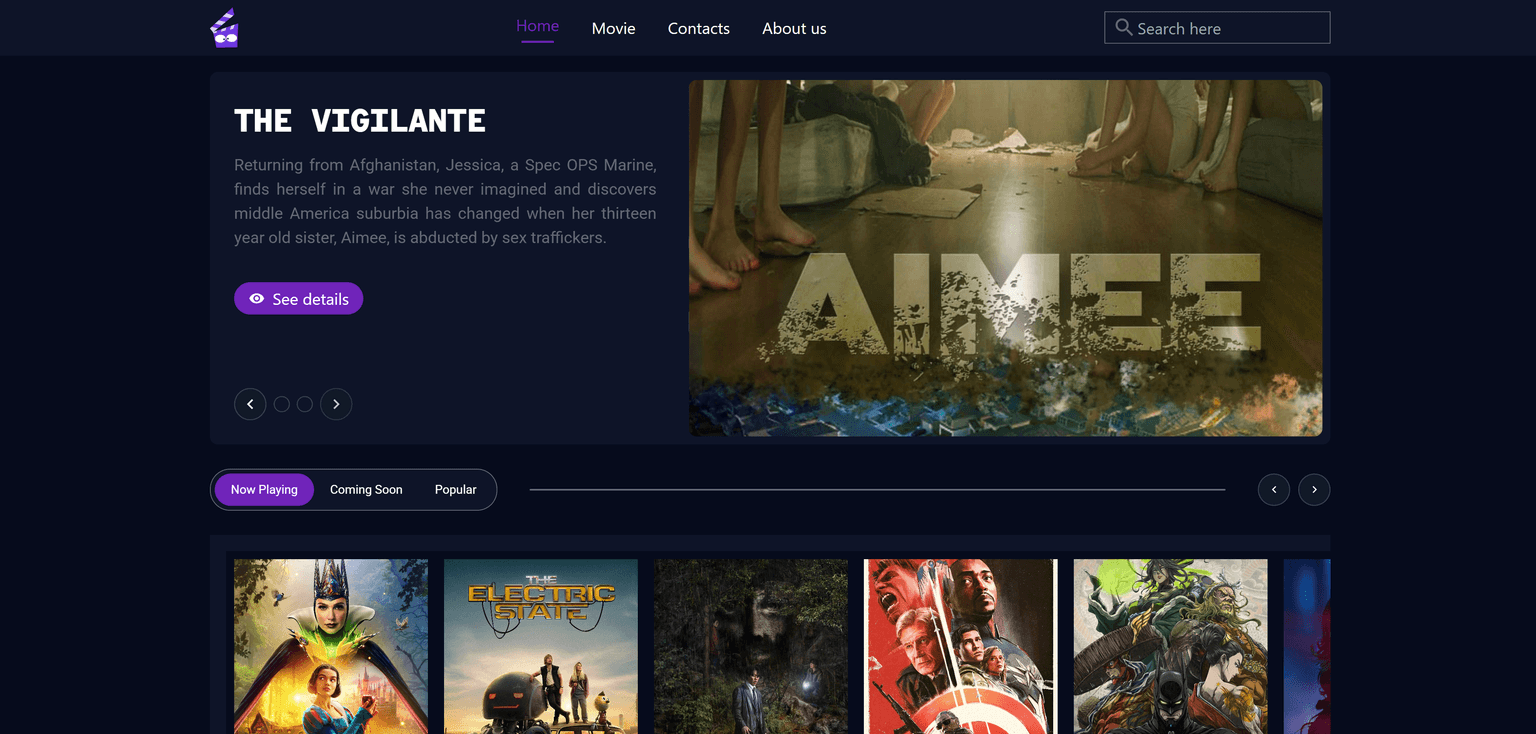Focus the Search here input field

(x=1217, y=28)
